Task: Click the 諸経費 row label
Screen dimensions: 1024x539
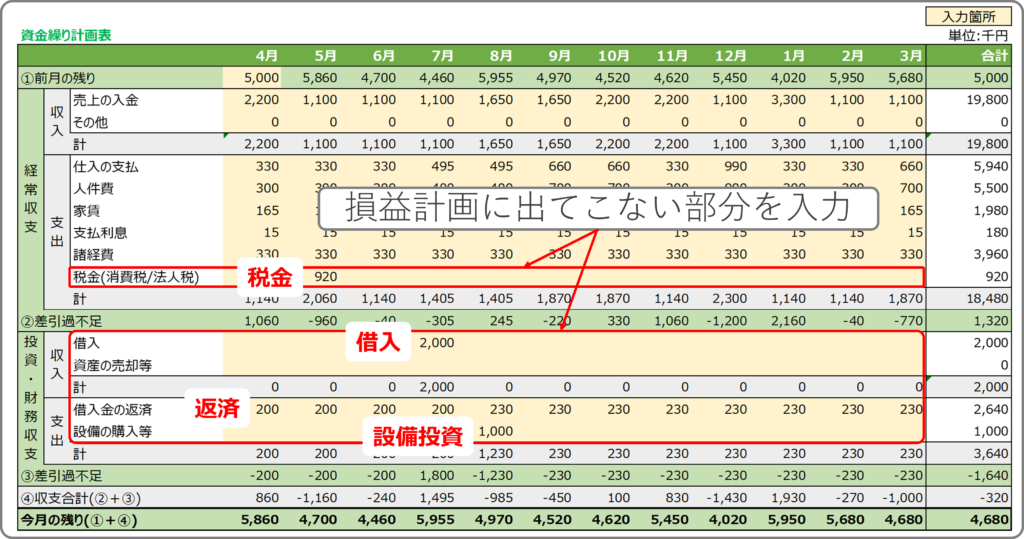Action: tap(93, 255)
